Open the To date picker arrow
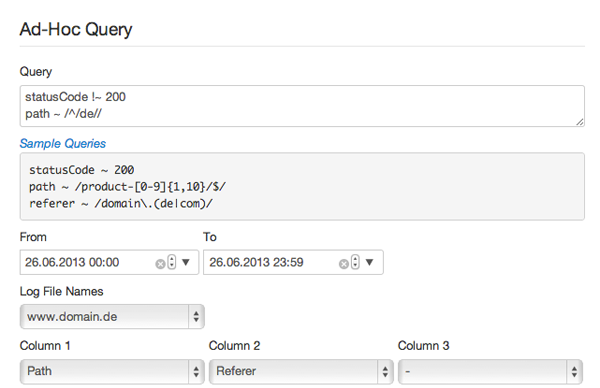 (370, 262)
